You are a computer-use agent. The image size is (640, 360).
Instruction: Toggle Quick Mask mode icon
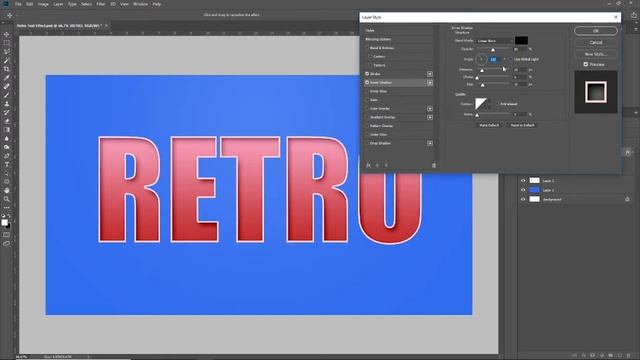[7, 235]
